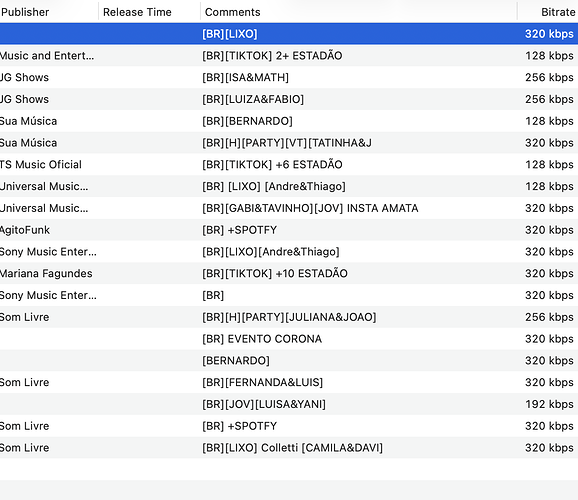The width and height of the screenshot is (578, 500).
Task: Click comment '[BR][TIKTOK] +10 ESTADÃO'
Action: click(275, 273)
